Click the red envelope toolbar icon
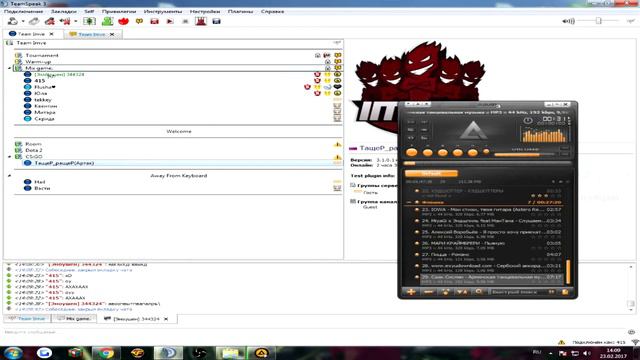The width and height of the screenshot is (640, 360). (154, 21)
